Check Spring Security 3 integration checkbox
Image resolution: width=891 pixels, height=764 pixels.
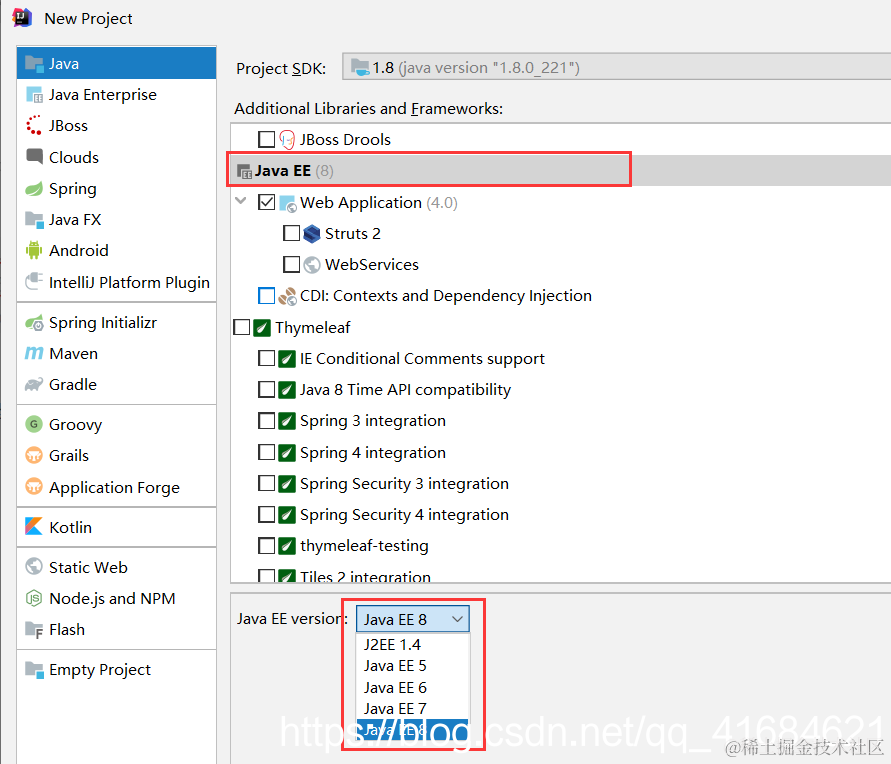(267, 483)
